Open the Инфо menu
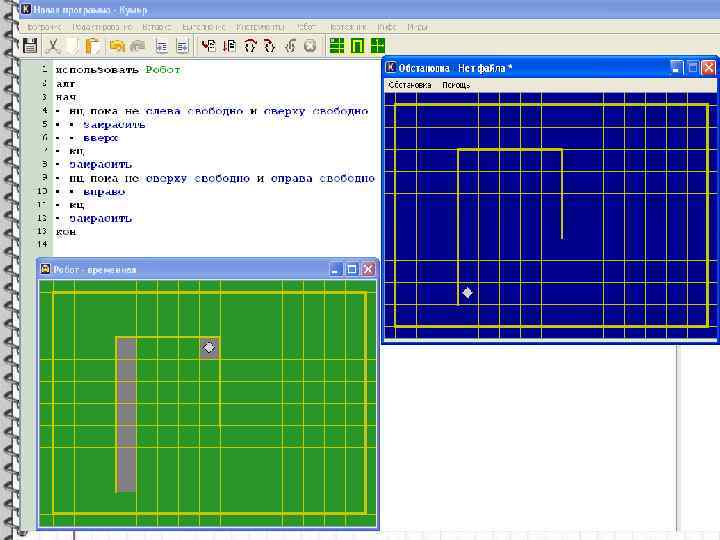720x540 pixels. pos(387,27)
